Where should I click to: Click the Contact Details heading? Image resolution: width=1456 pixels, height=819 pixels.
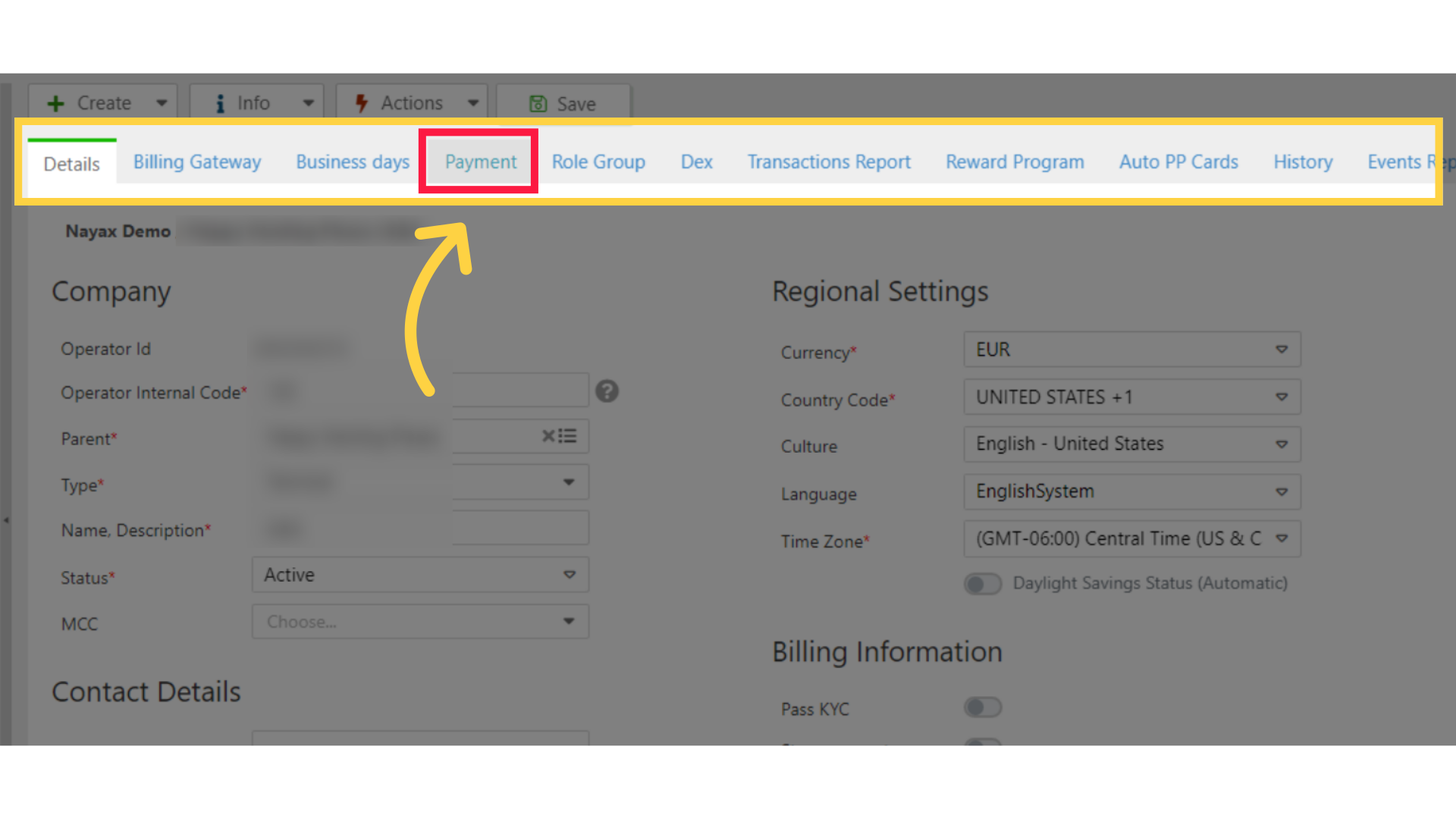click(146, 692)
